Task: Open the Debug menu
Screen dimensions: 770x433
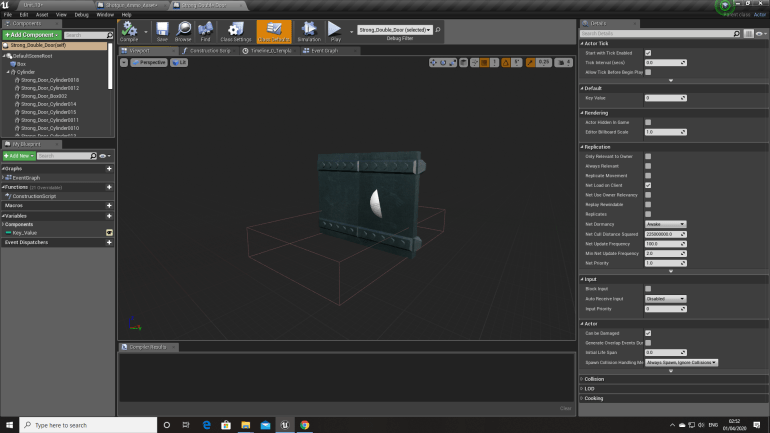Action: pos(82,15)
